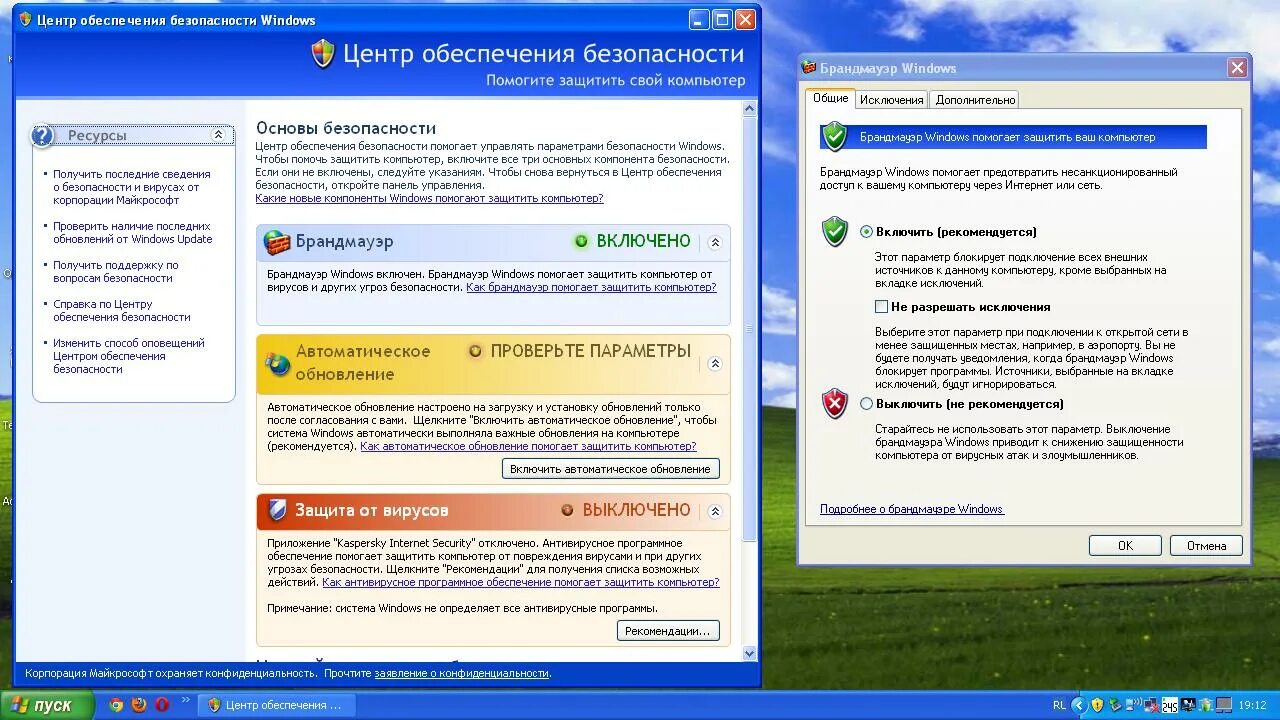Click Центр обеспечения taskbar button
The image size is (1280, 720).
click(276, 705)
